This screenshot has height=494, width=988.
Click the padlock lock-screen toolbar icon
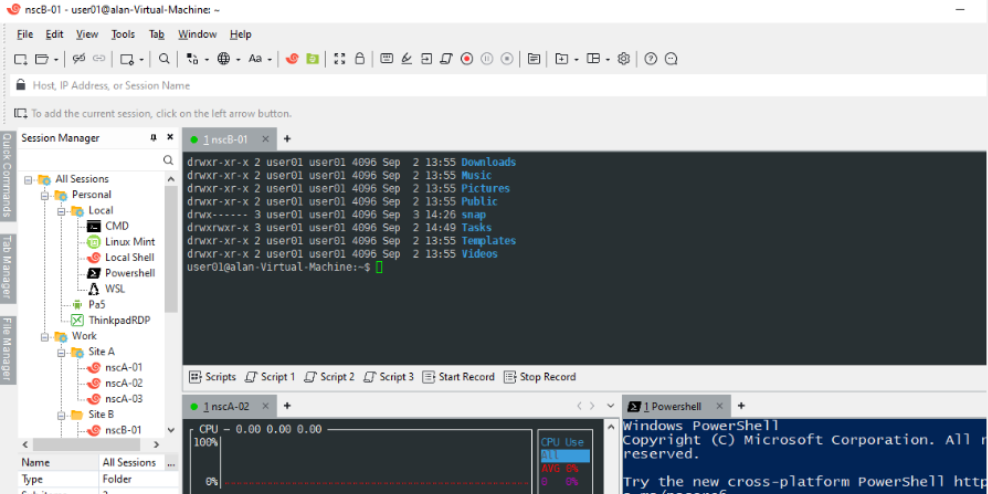coord(359,59)
